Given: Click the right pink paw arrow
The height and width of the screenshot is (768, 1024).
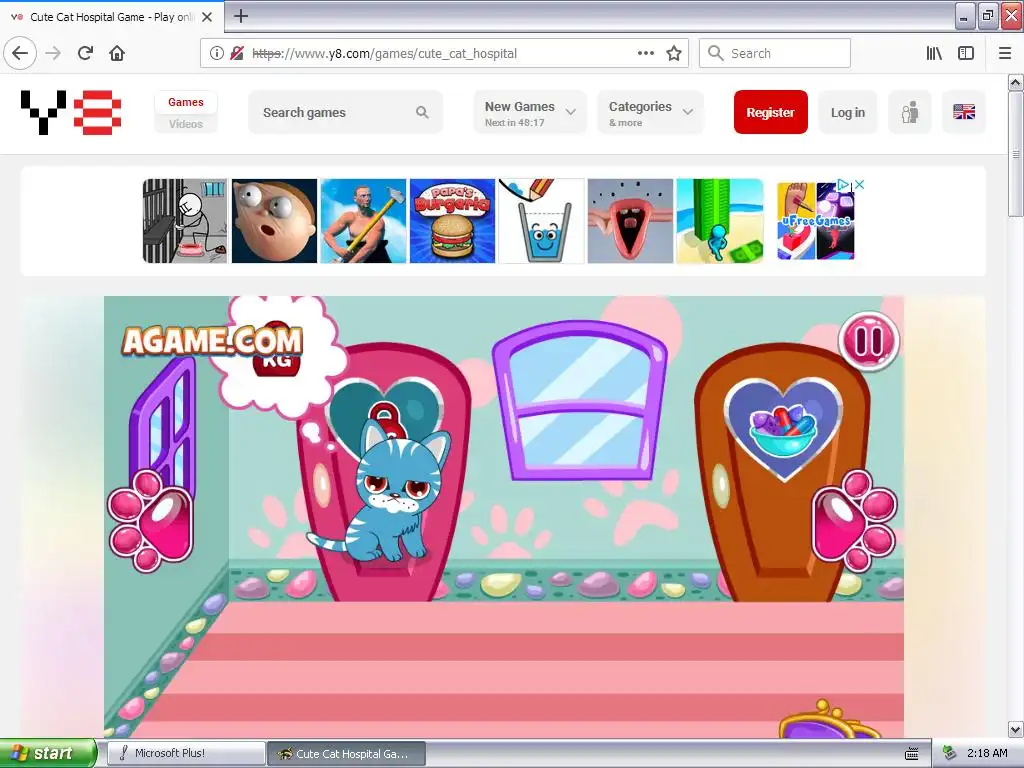Looking at the screenshot, I should pos(855,520).
